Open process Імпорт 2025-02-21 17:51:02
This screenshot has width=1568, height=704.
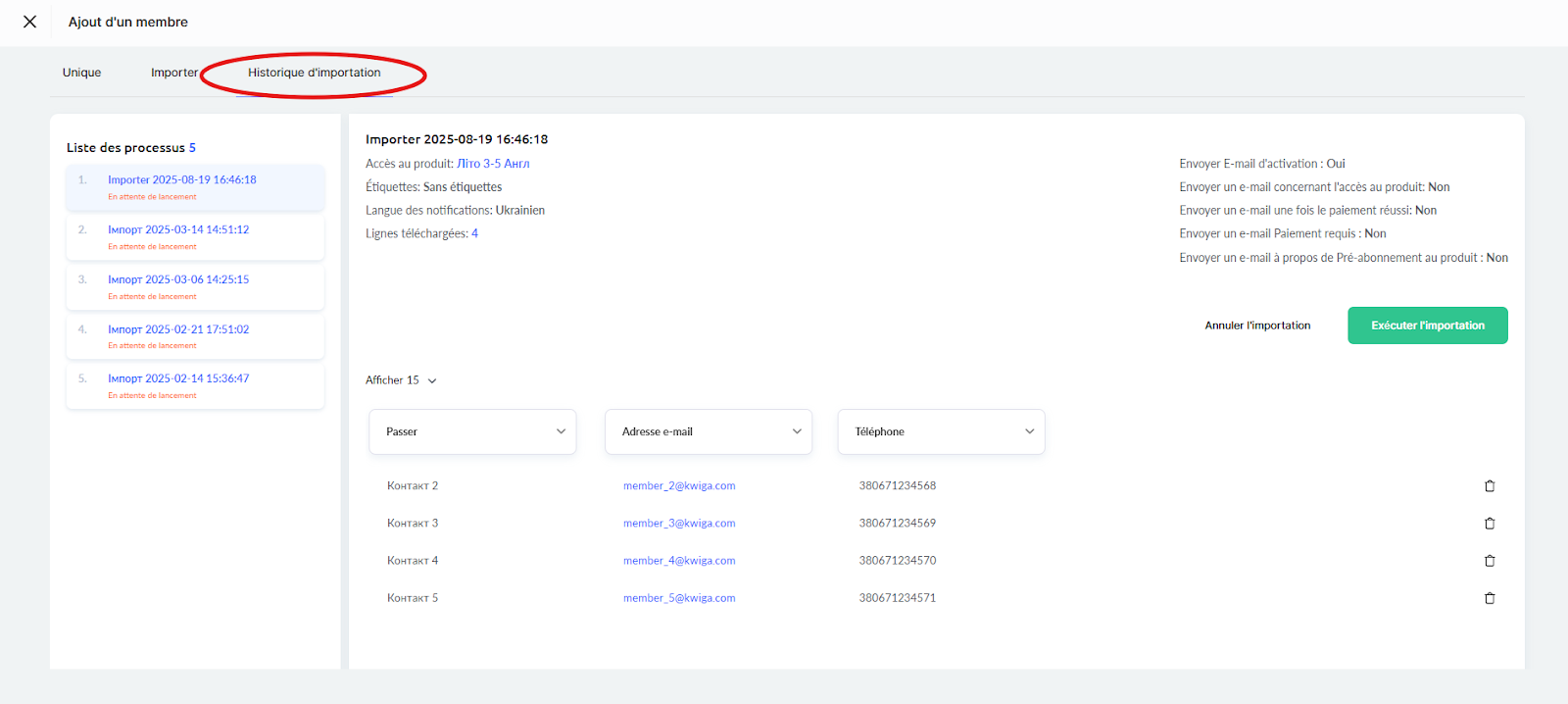click(178, 329)
